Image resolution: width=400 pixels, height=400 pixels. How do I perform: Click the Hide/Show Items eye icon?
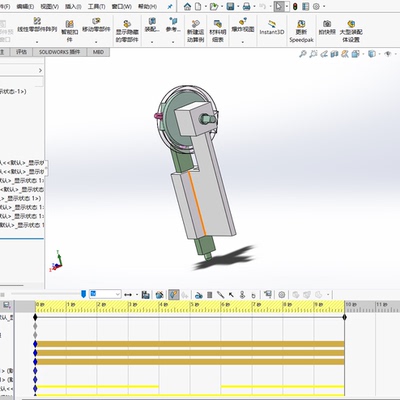pos(388,54)
